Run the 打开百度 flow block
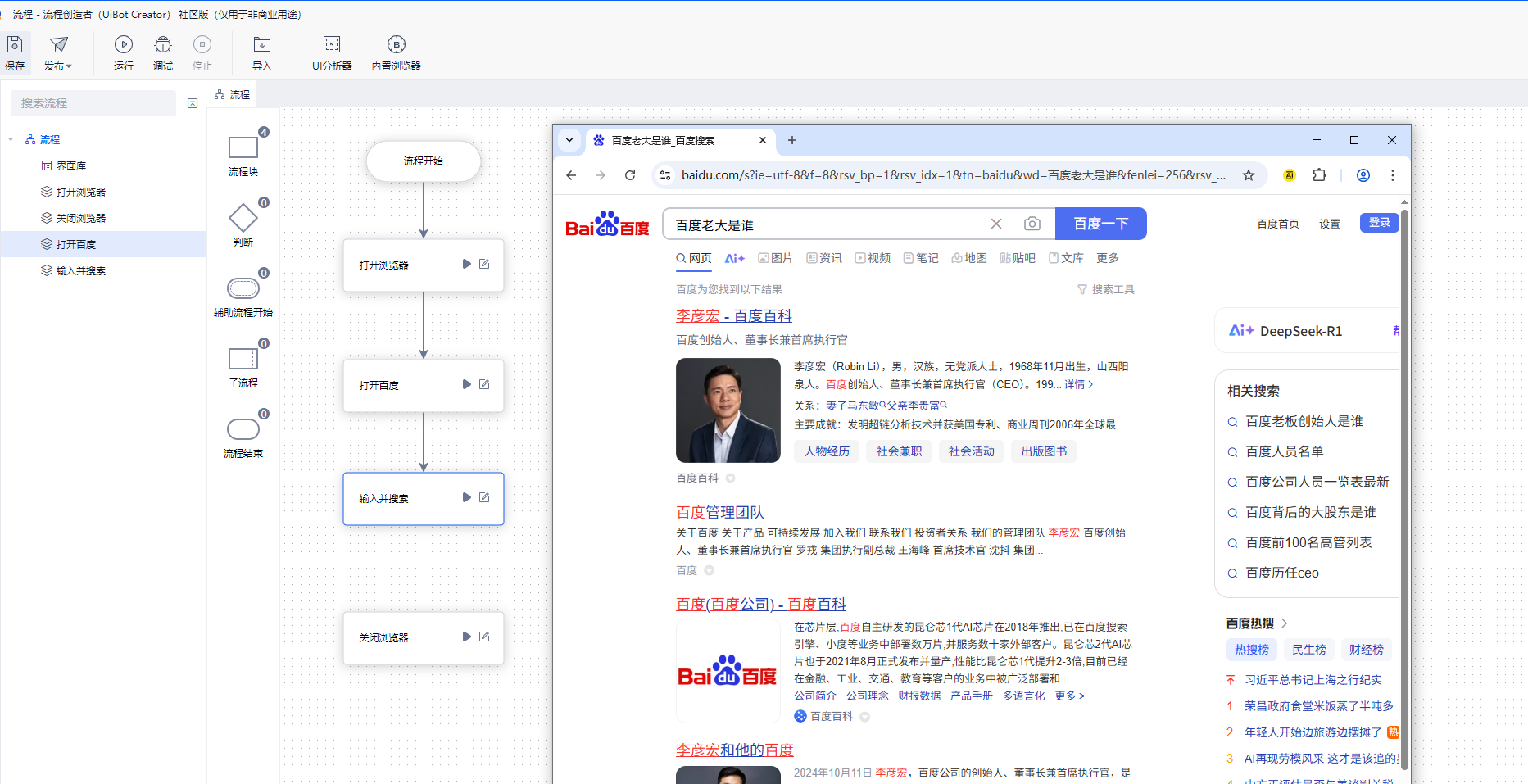This screenshot has height=784, width=1528. [466, 384]
